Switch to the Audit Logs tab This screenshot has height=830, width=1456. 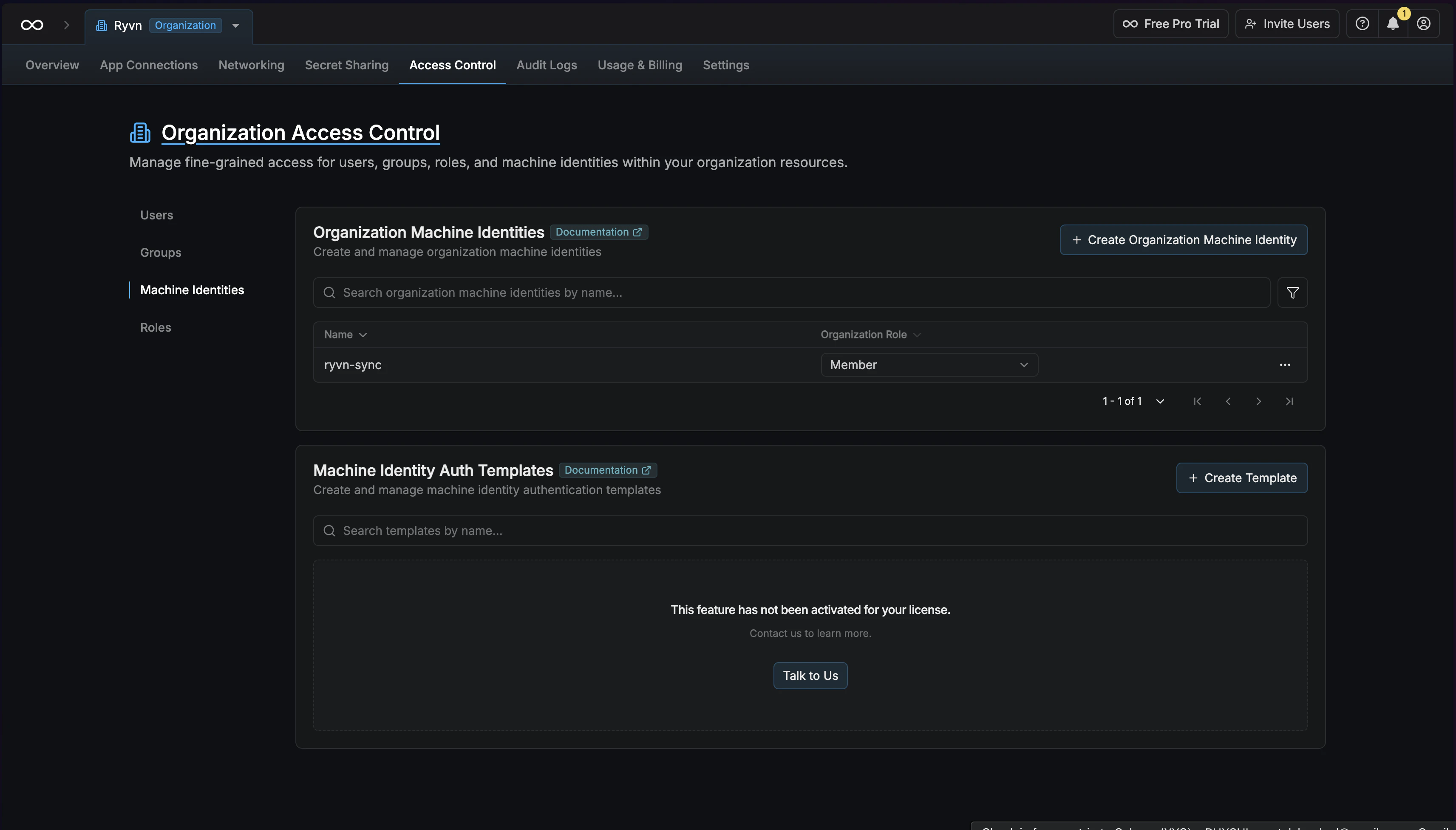546,65
